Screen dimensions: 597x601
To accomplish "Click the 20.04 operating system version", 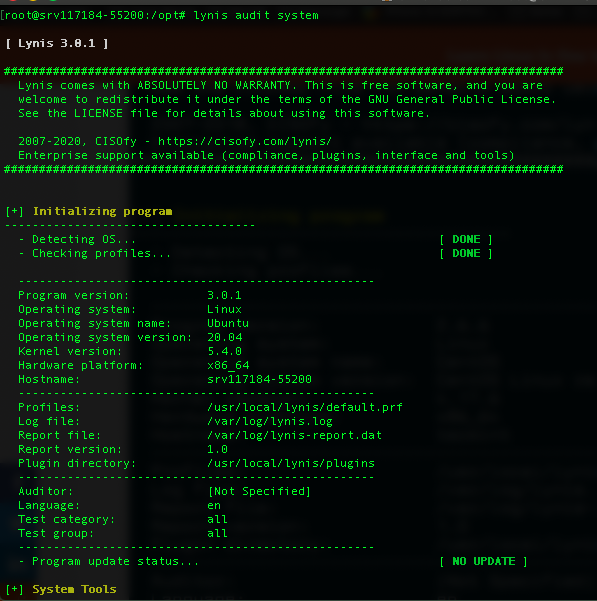I will coord(224,337).
